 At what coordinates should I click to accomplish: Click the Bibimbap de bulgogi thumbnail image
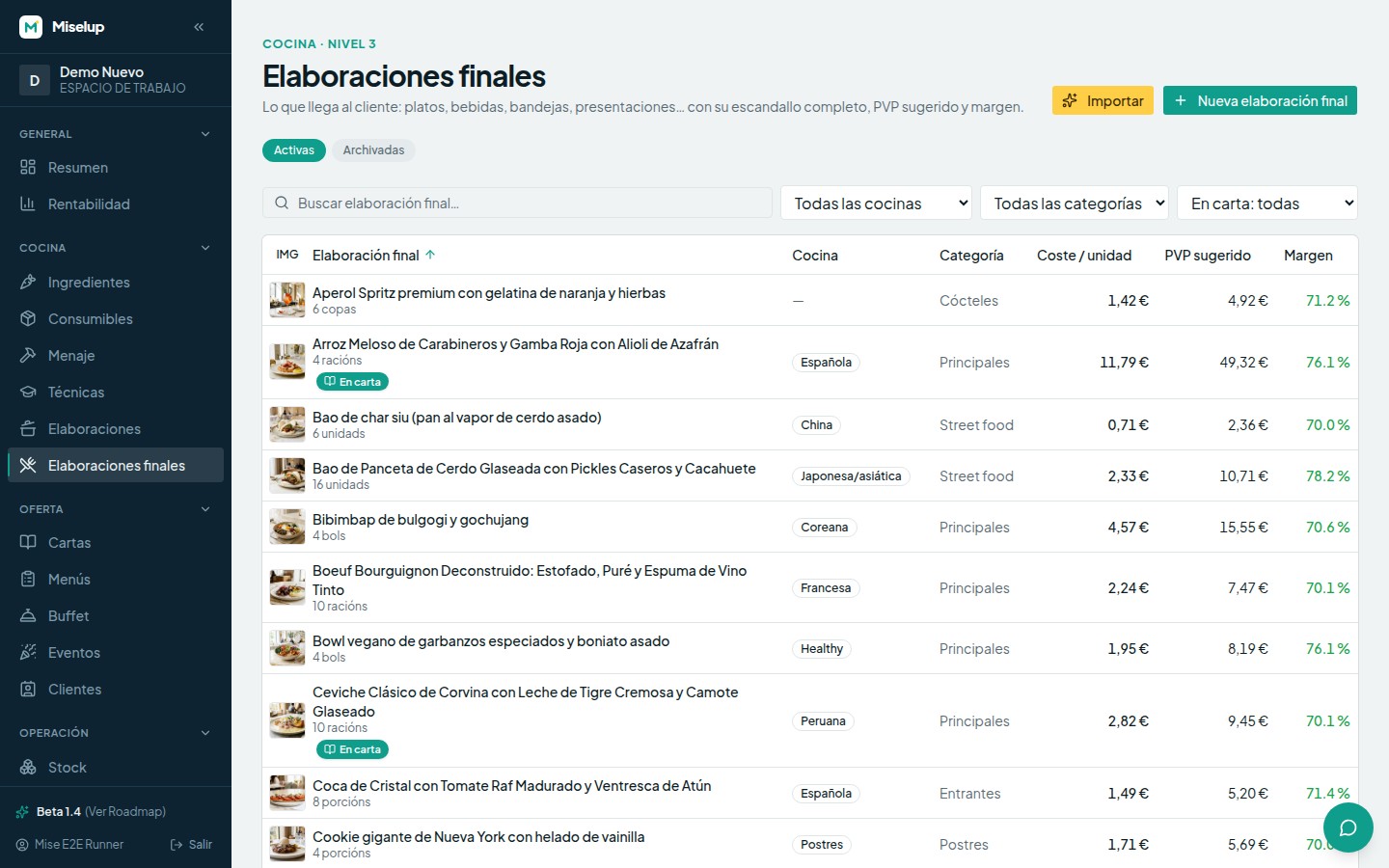tap(287, 527)
